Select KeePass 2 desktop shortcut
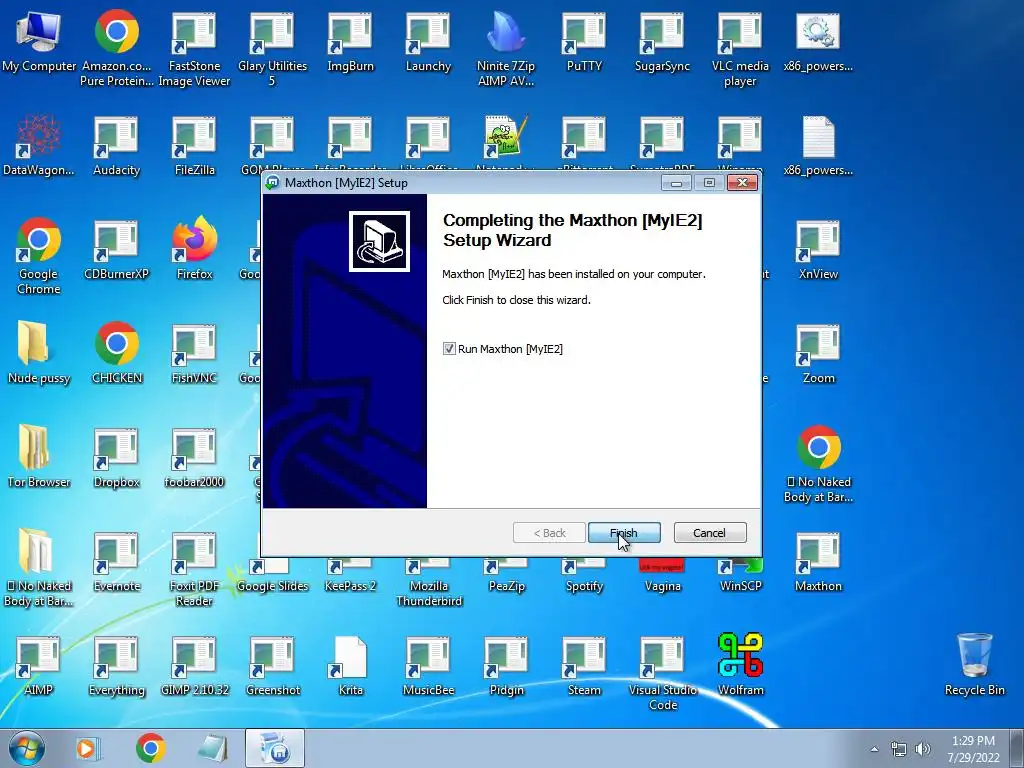 [x=350, y=575]
